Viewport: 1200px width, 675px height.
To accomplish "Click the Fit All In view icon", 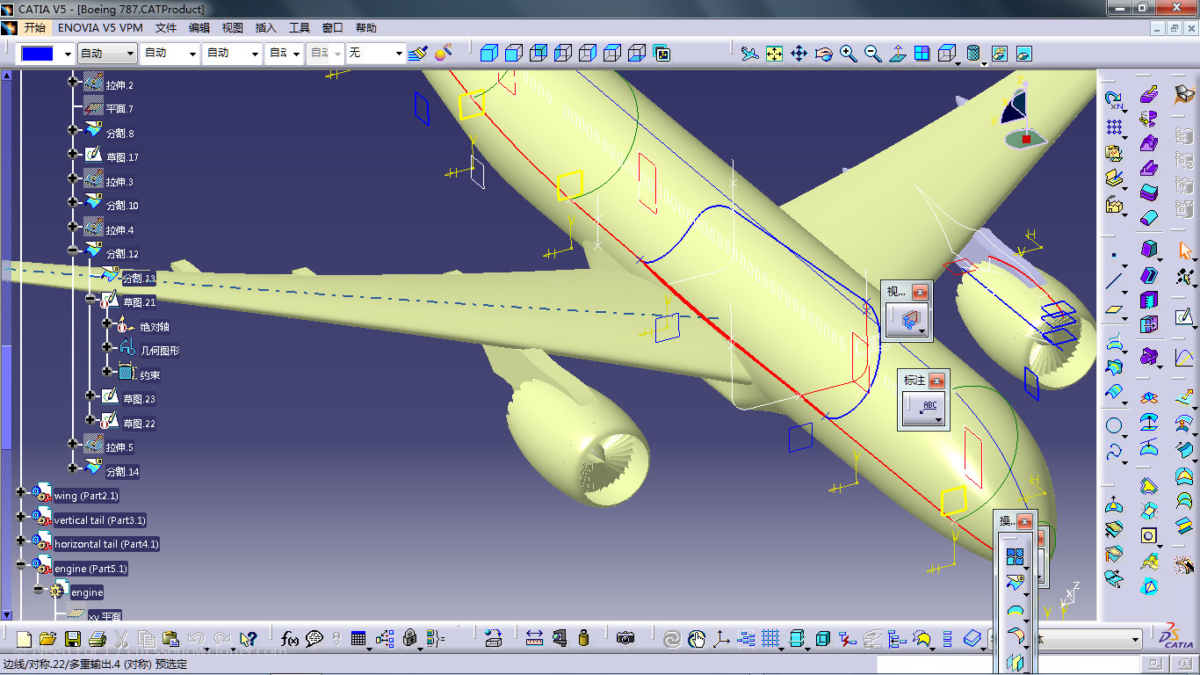I will click(774, 53).
